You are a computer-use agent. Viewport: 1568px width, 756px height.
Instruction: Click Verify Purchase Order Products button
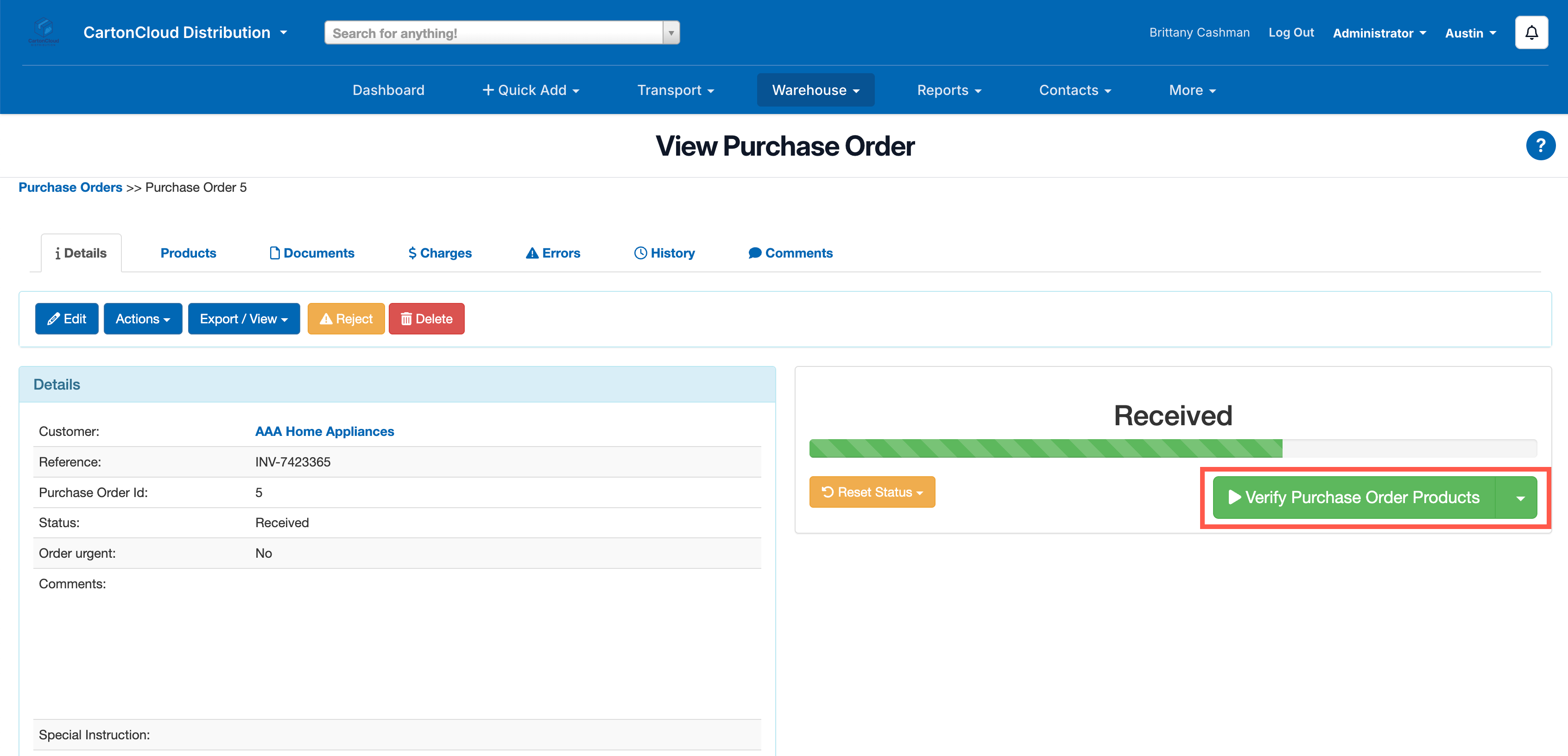tap(1354, 498)
